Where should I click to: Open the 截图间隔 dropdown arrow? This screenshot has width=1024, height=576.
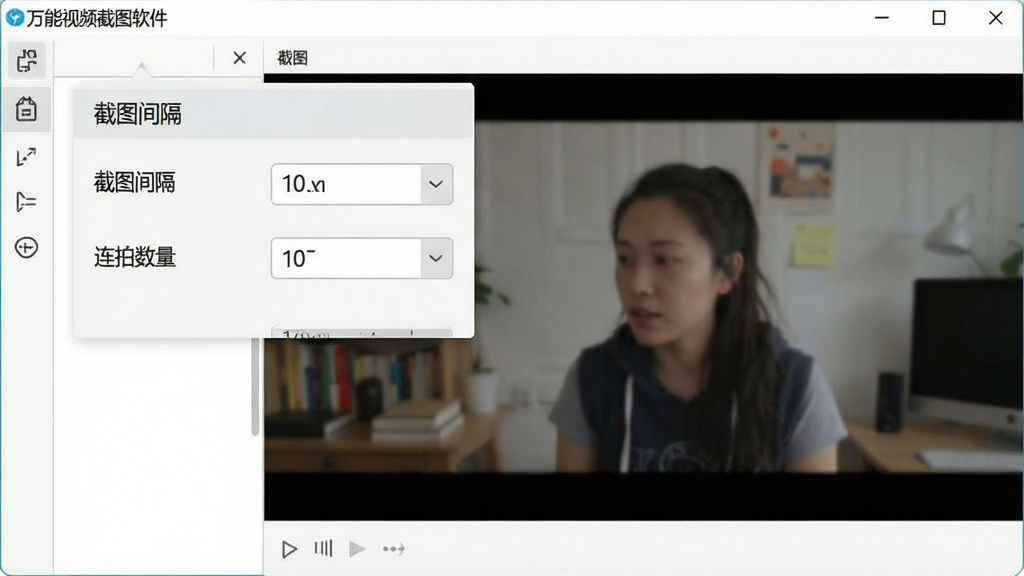436,184
